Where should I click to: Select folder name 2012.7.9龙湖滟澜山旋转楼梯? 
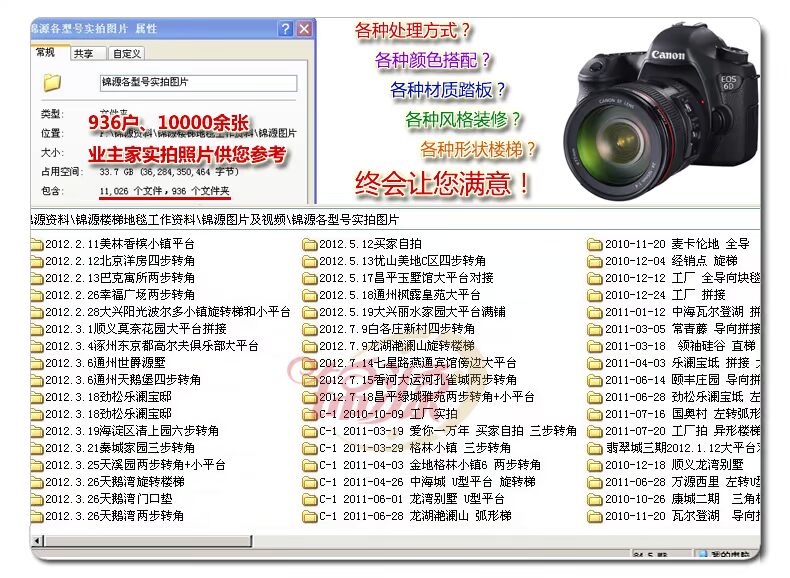(397, 346)
